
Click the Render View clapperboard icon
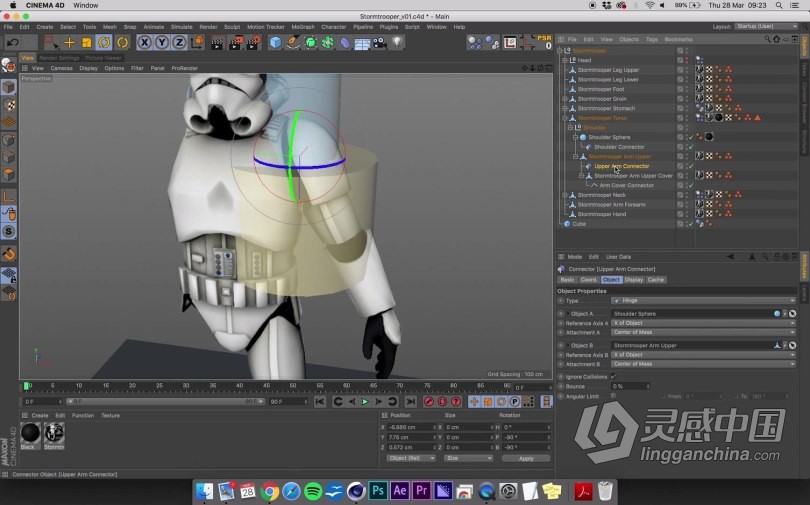point(217,42)
